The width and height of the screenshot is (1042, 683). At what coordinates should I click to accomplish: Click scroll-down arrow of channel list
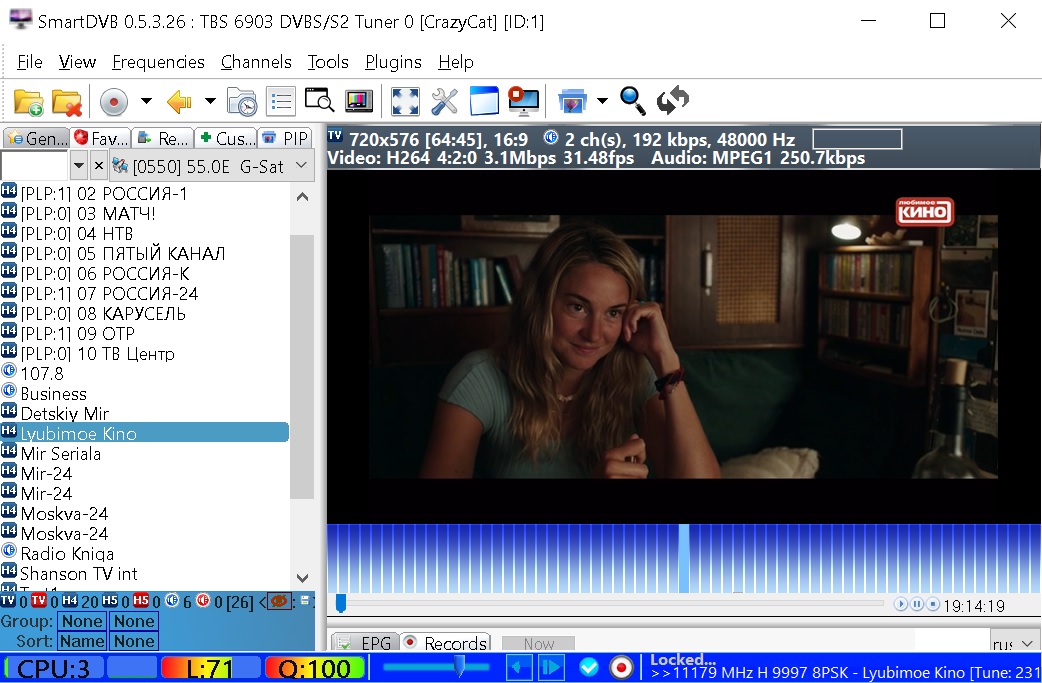302,577
